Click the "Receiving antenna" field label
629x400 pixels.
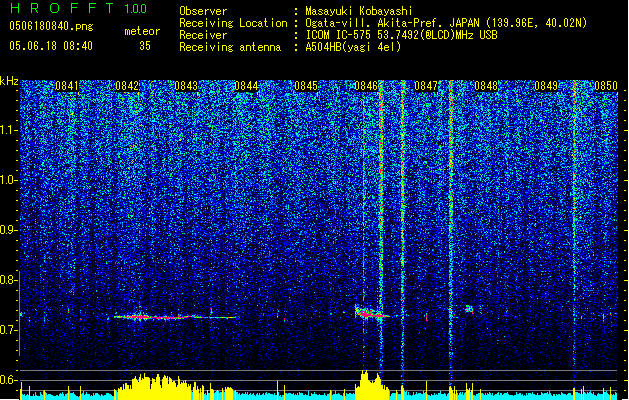(x=230, y=47)
